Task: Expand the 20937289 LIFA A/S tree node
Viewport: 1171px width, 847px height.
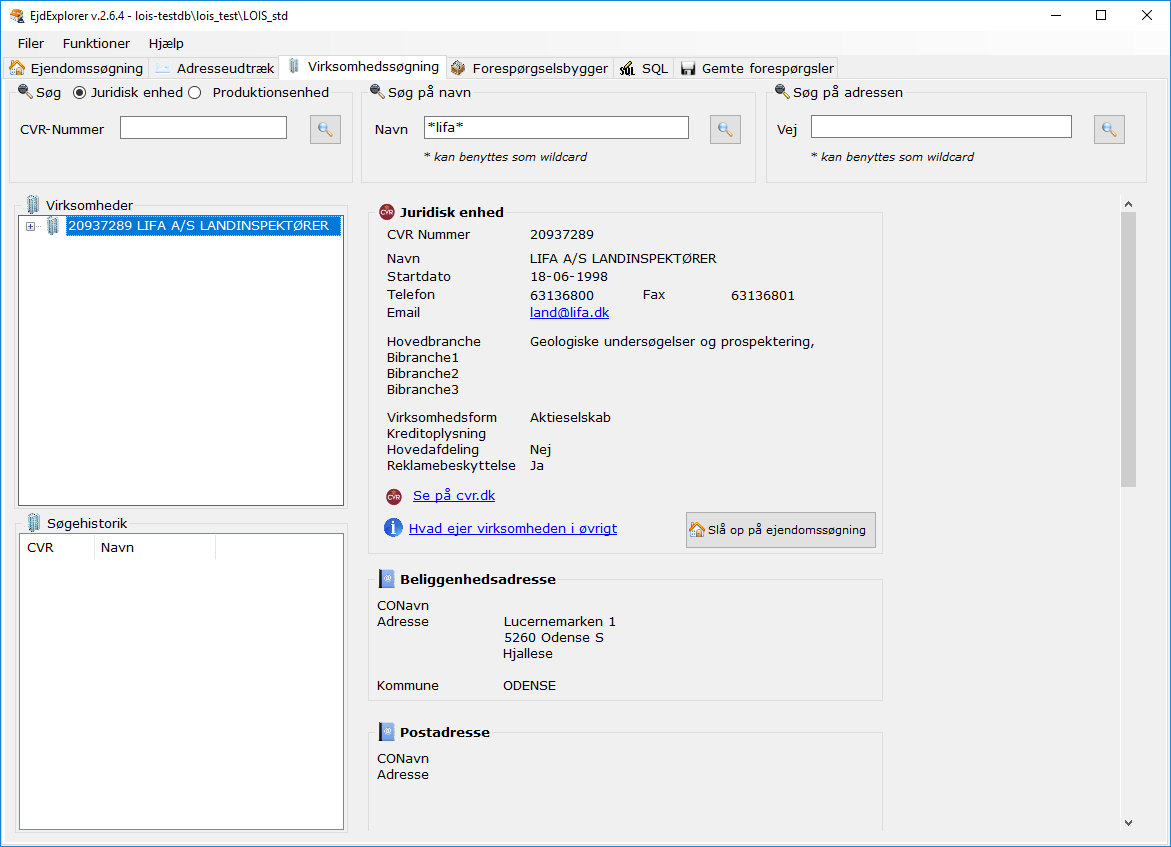Action: point(30,227)
